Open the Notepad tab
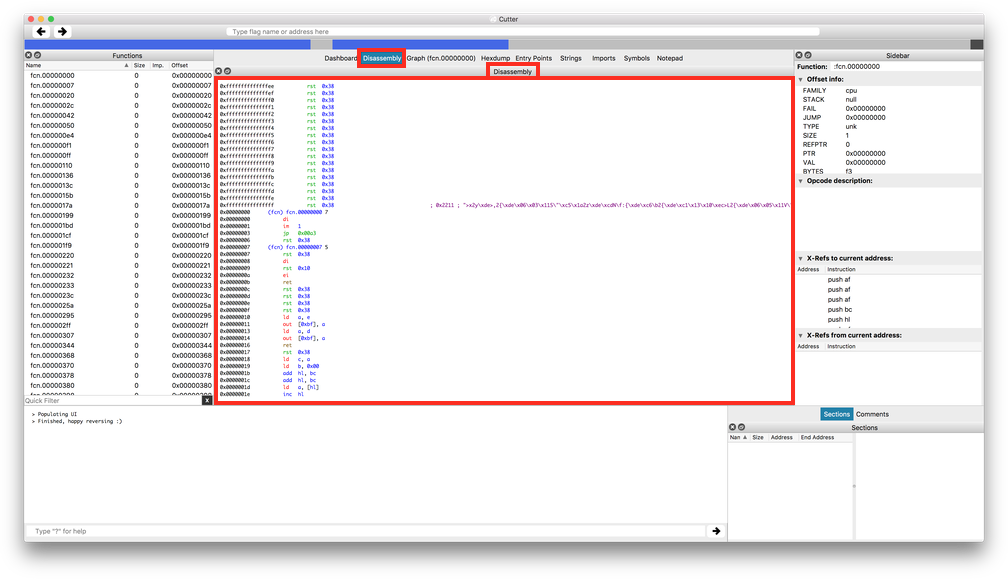1008x579 pixels. pyautogui.click(x=670, y=58)
